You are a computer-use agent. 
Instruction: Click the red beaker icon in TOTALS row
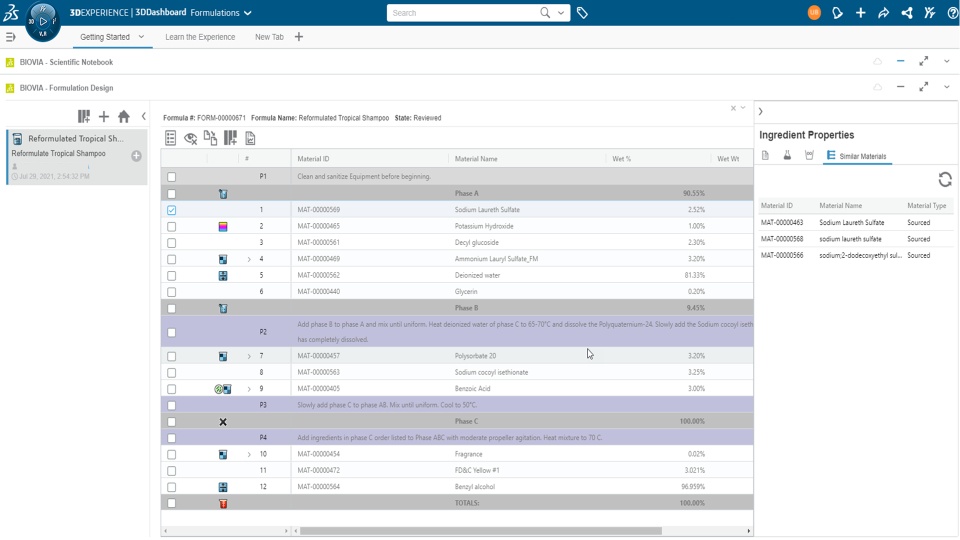223,503
